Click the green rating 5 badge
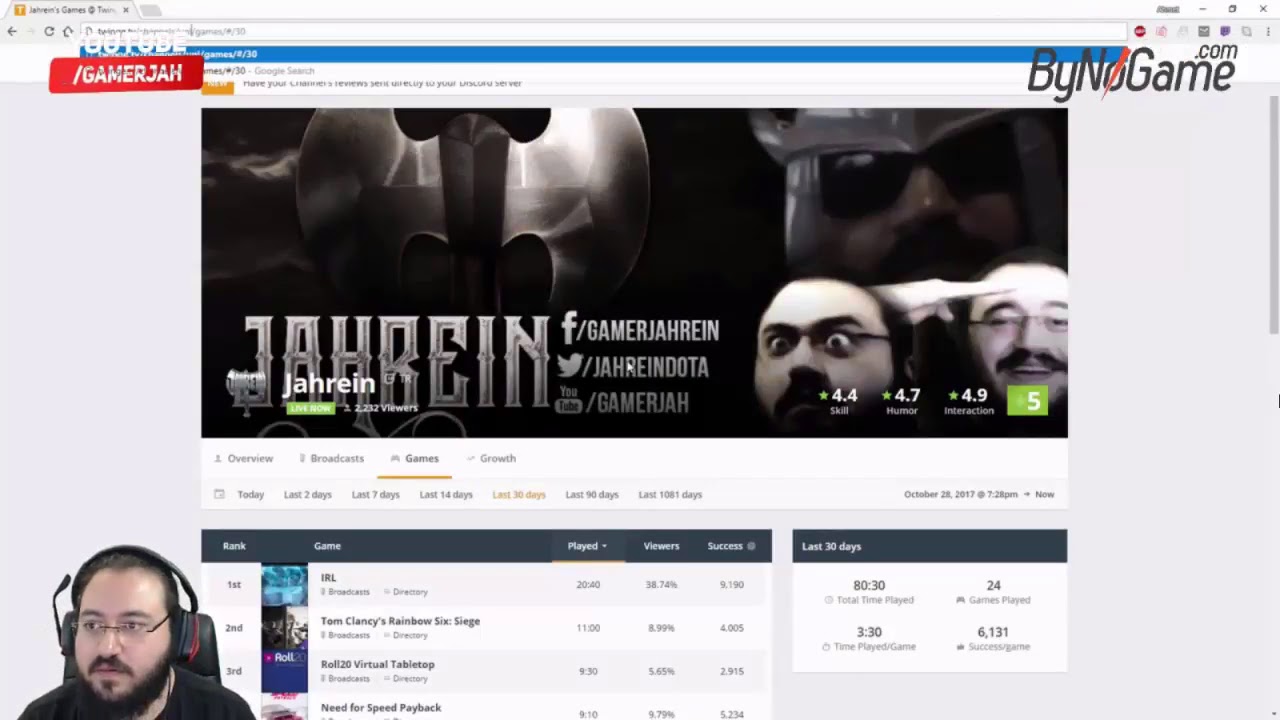The height and width of the screenshot is (720, 1280). [x=1027, y=400]
